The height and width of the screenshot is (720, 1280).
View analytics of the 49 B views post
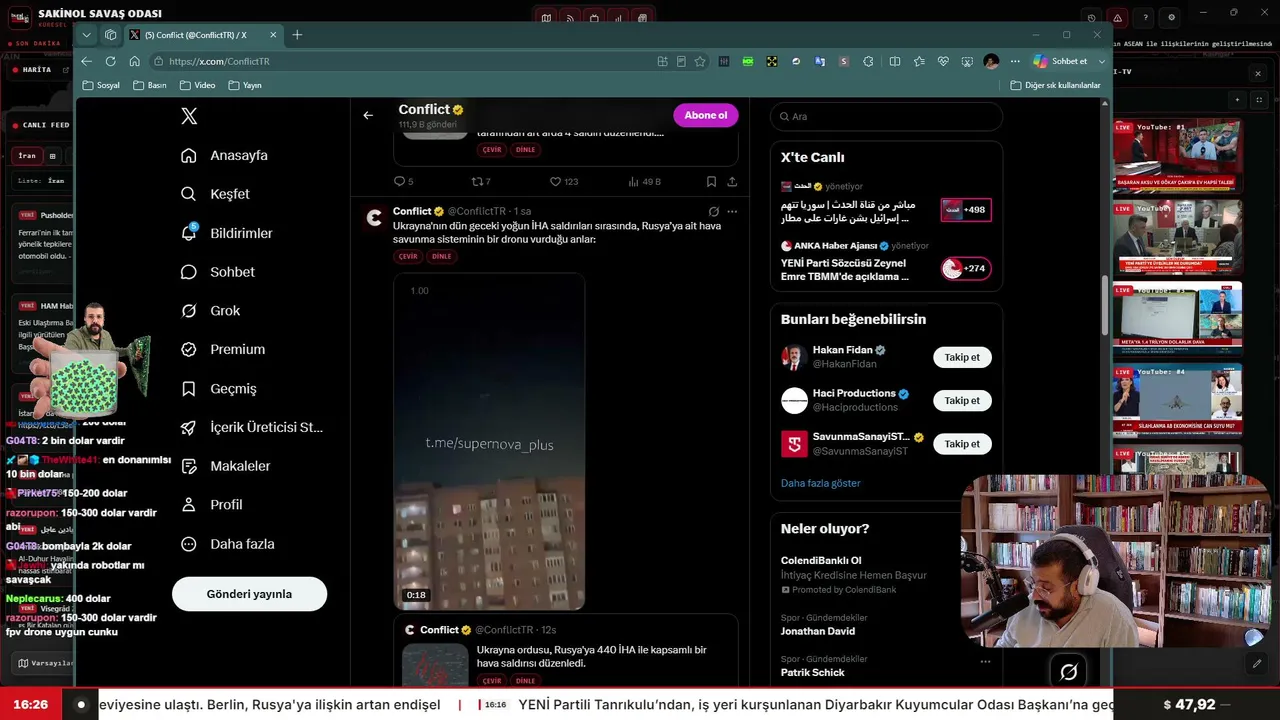(x=644, y=182)
